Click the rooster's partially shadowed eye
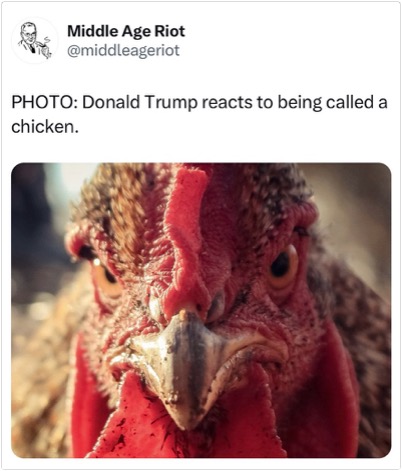This screenshot has width=402, height=471. coord(105,276)
